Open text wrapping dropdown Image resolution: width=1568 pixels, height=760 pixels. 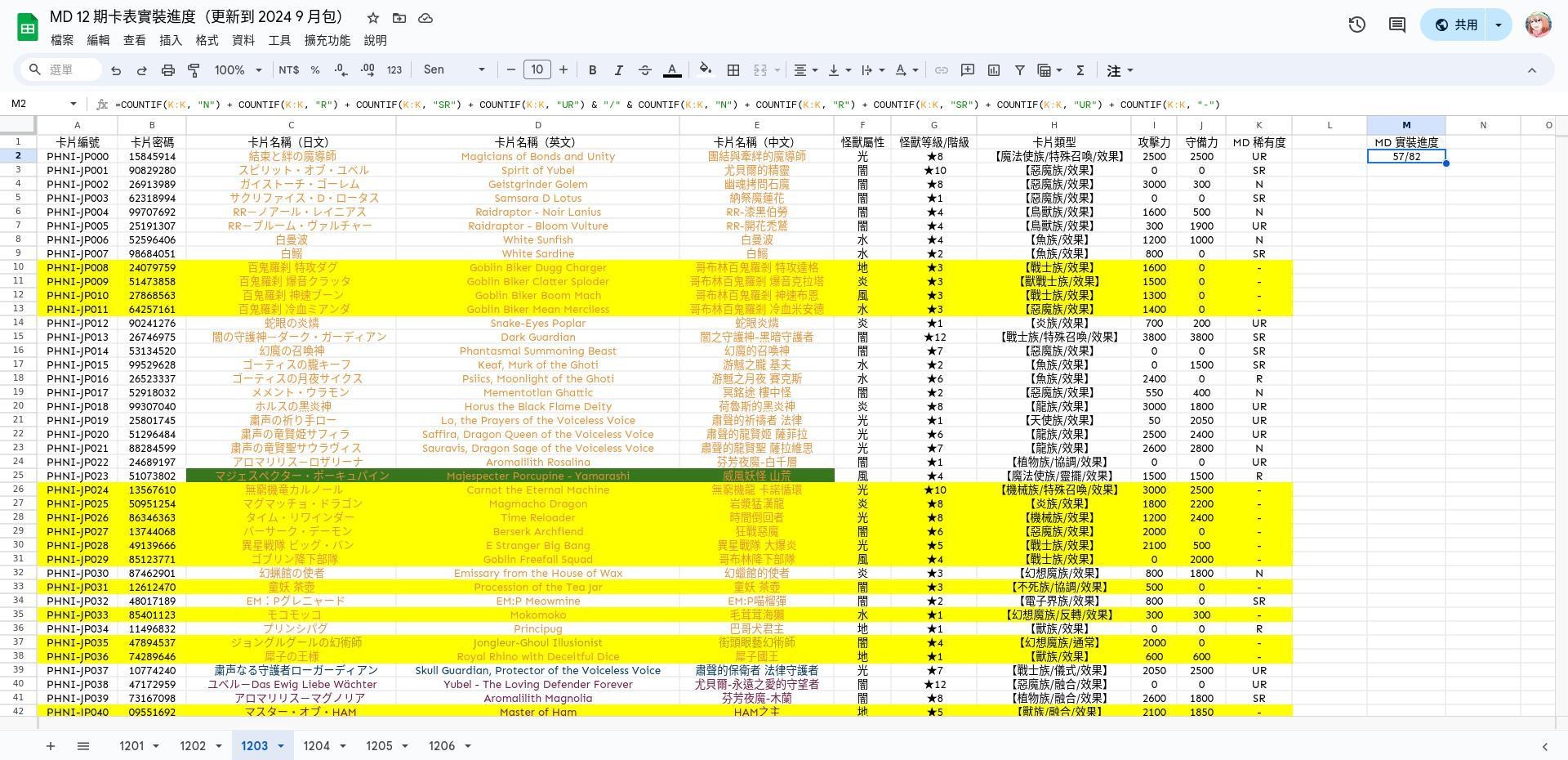pos(873,70)
